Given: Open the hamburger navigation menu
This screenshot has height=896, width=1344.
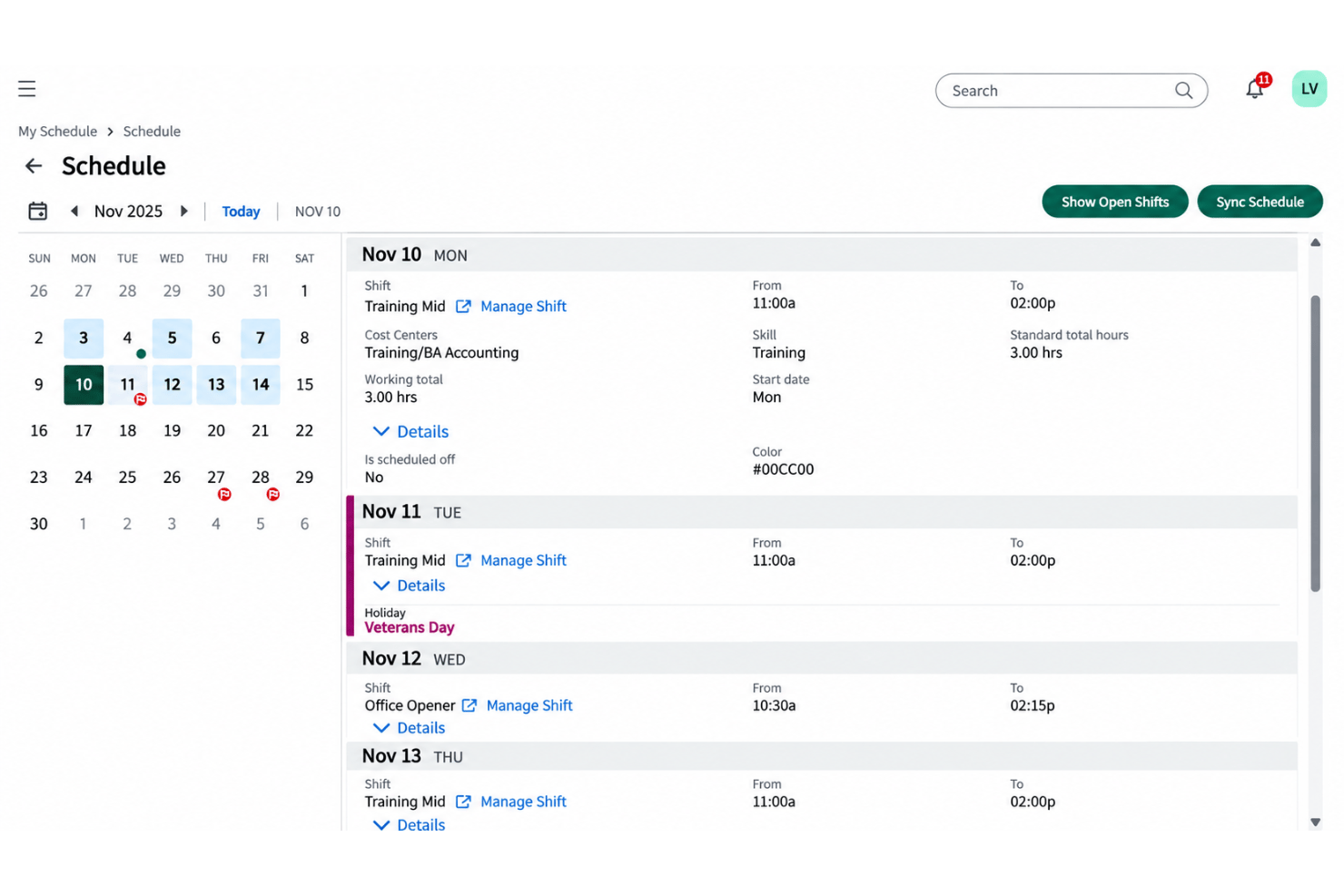Looking at the screenshot, I should (27, 88).
